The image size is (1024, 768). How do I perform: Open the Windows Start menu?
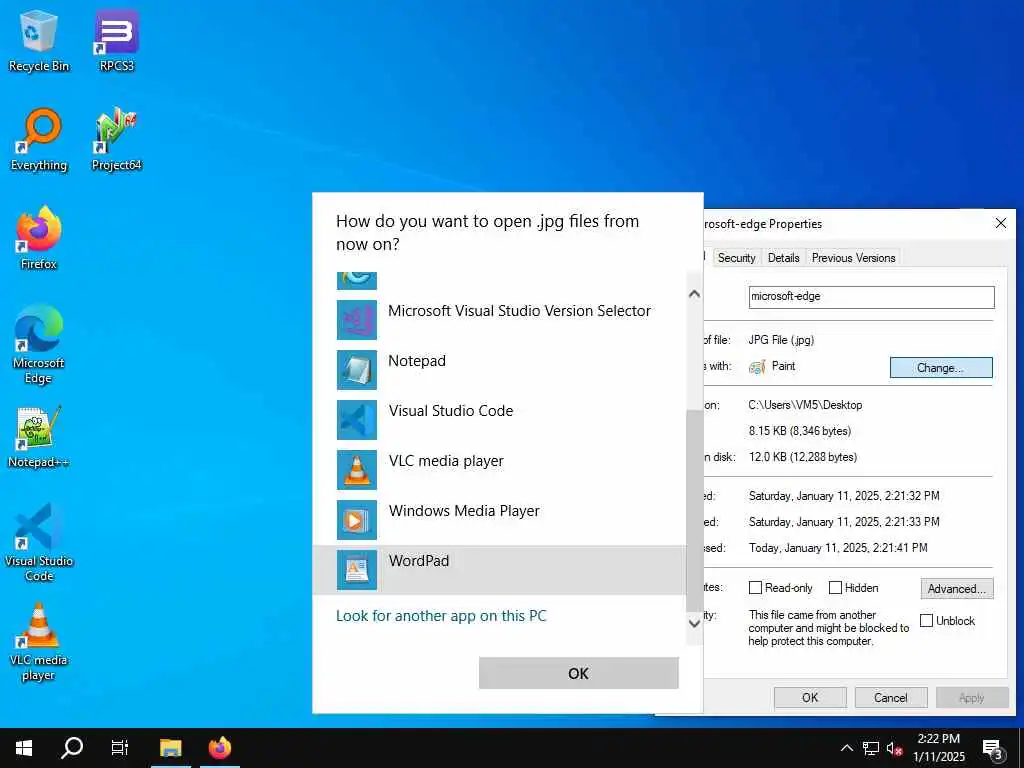(x=24, y=748)
